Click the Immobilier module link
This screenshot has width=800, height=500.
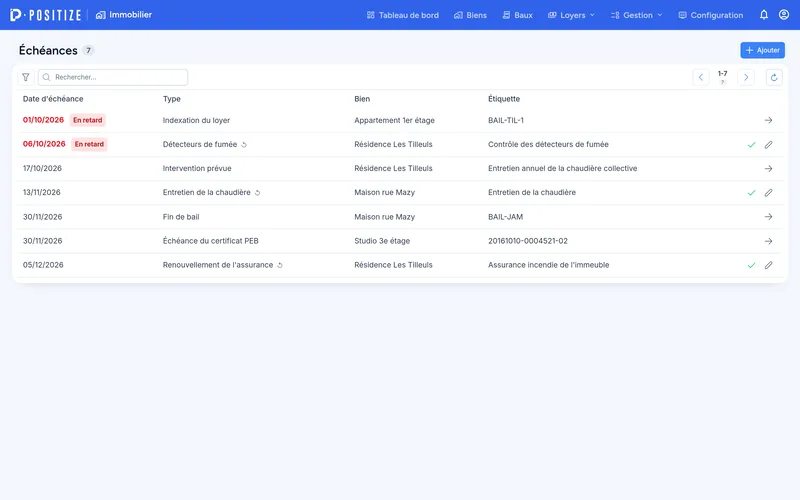tap(124, 15)
